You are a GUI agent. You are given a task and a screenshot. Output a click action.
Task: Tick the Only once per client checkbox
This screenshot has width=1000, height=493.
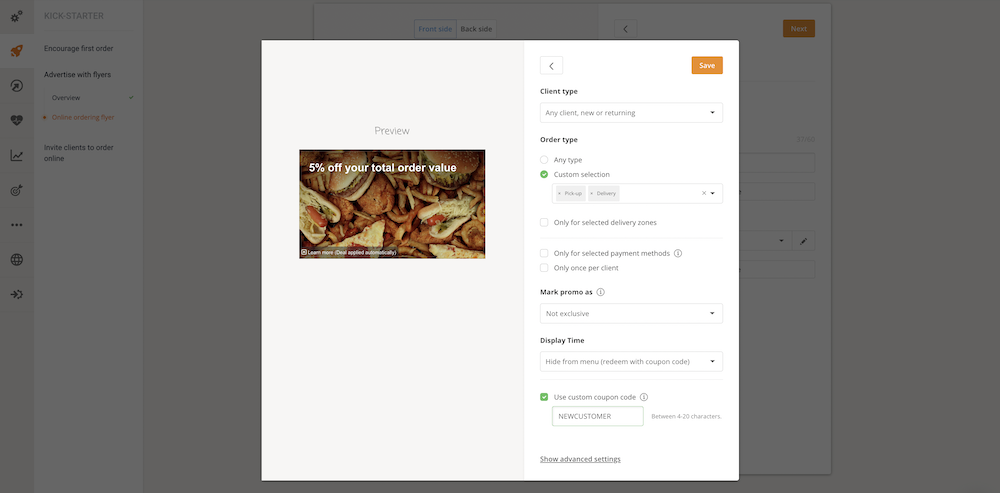pos(544,268)
